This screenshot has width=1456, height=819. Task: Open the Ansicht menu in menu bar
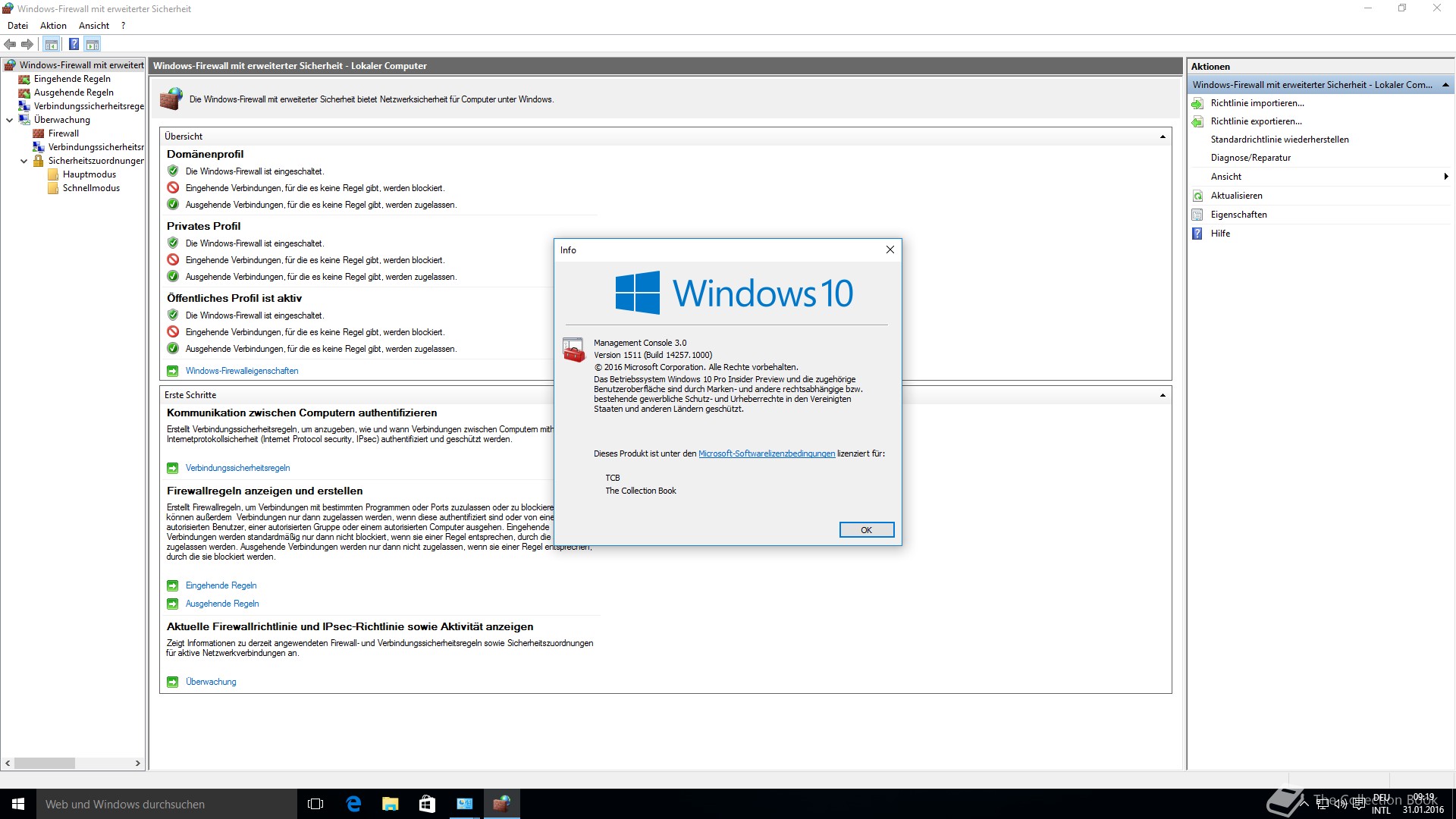tap(94, 26)
